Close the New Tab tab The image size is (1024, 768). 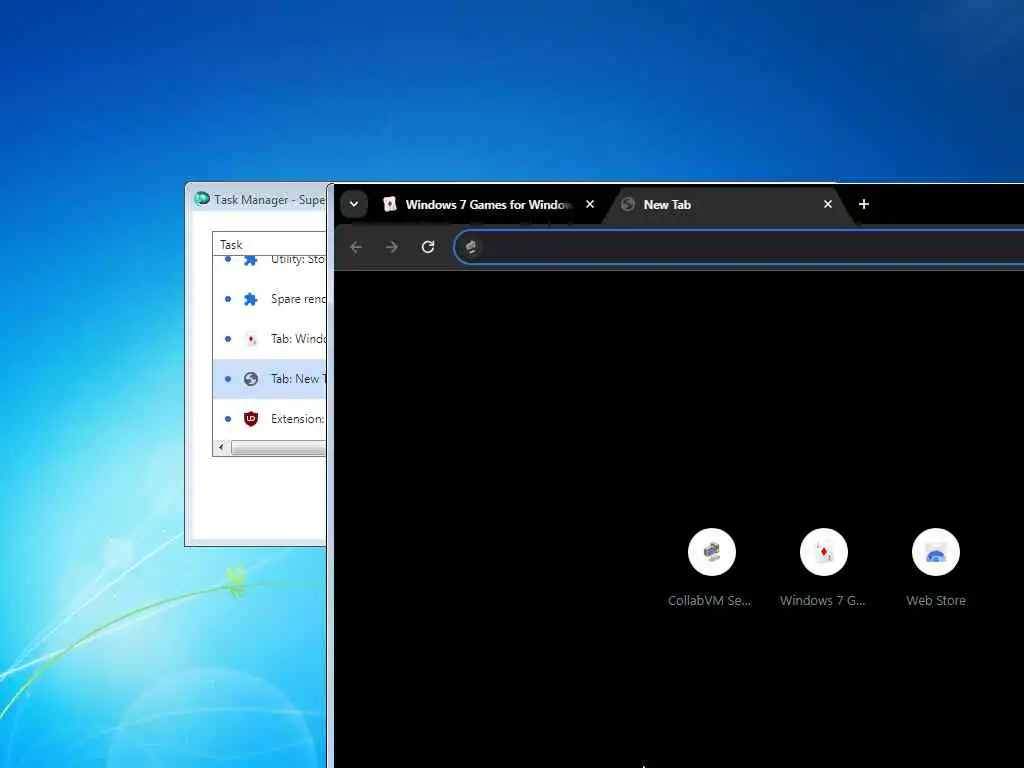(827, 204)
